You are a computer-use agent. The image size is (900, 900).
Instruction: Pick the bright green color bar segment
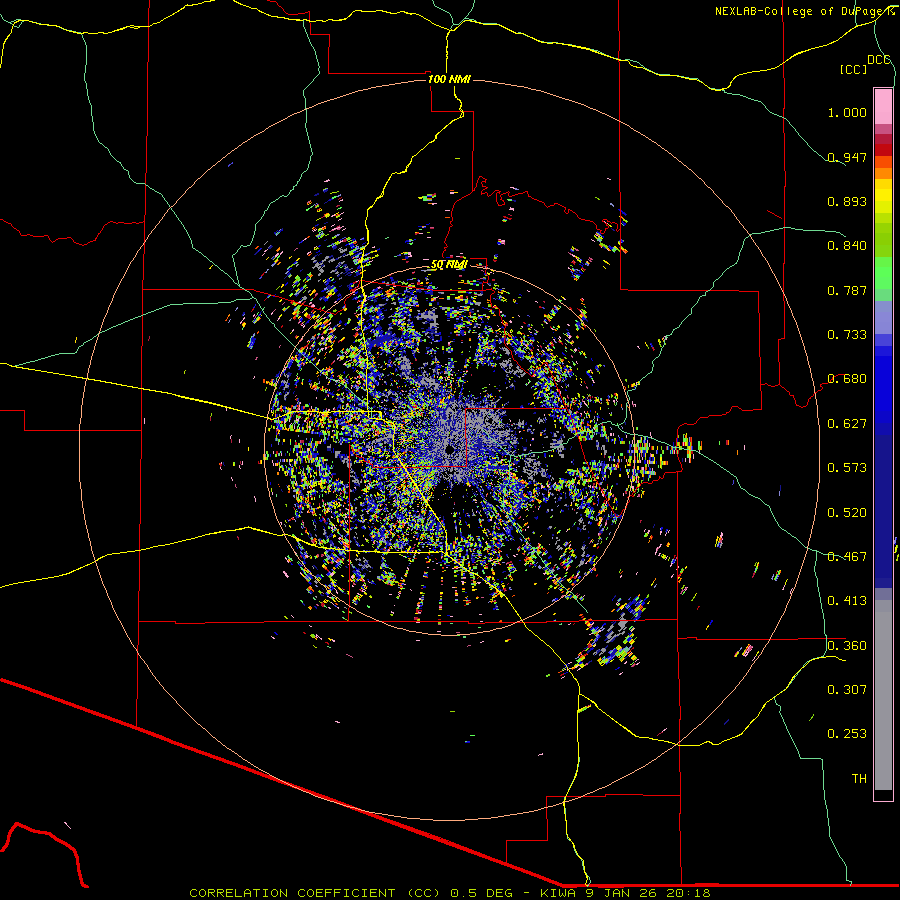pos(883,273)
